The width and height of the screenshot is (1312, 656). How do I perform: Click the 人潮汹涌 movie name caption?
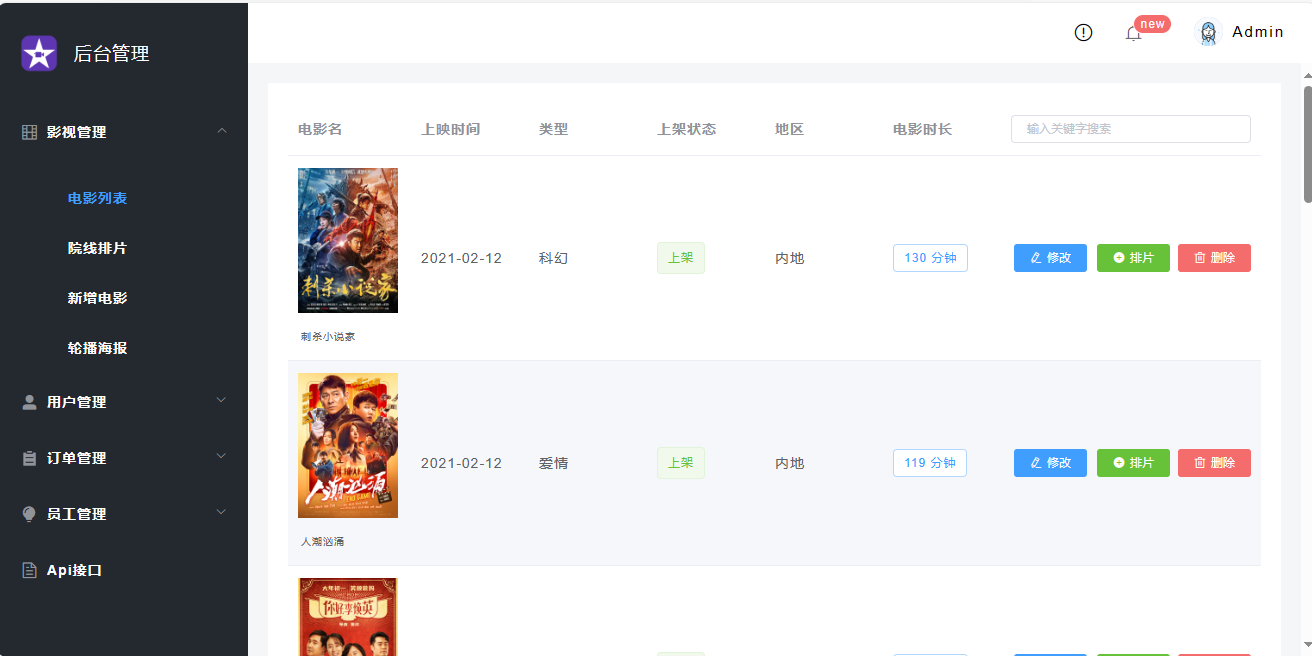point(322,542)
